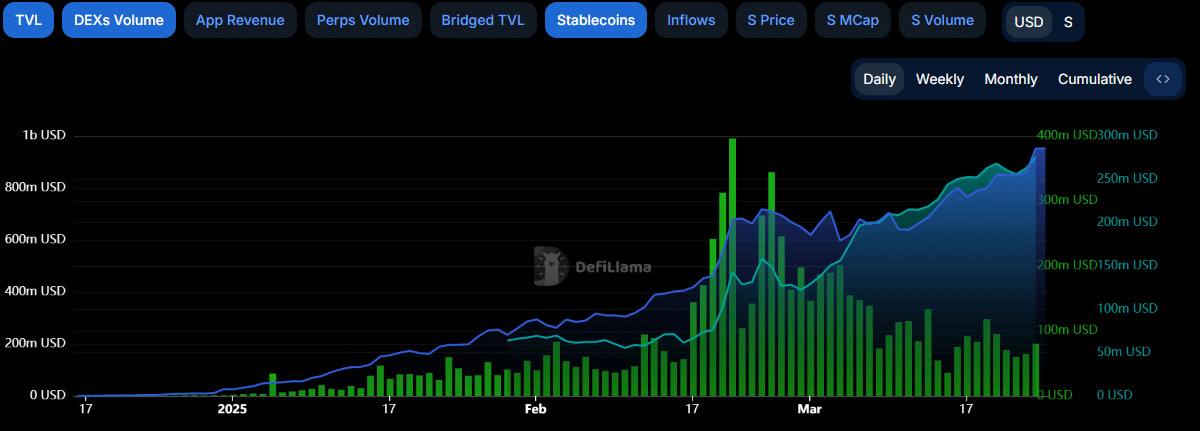This screenshot has height=431, width=1200.
Task: Click the Feb label on time axis
Action: (x=535, y=408)
